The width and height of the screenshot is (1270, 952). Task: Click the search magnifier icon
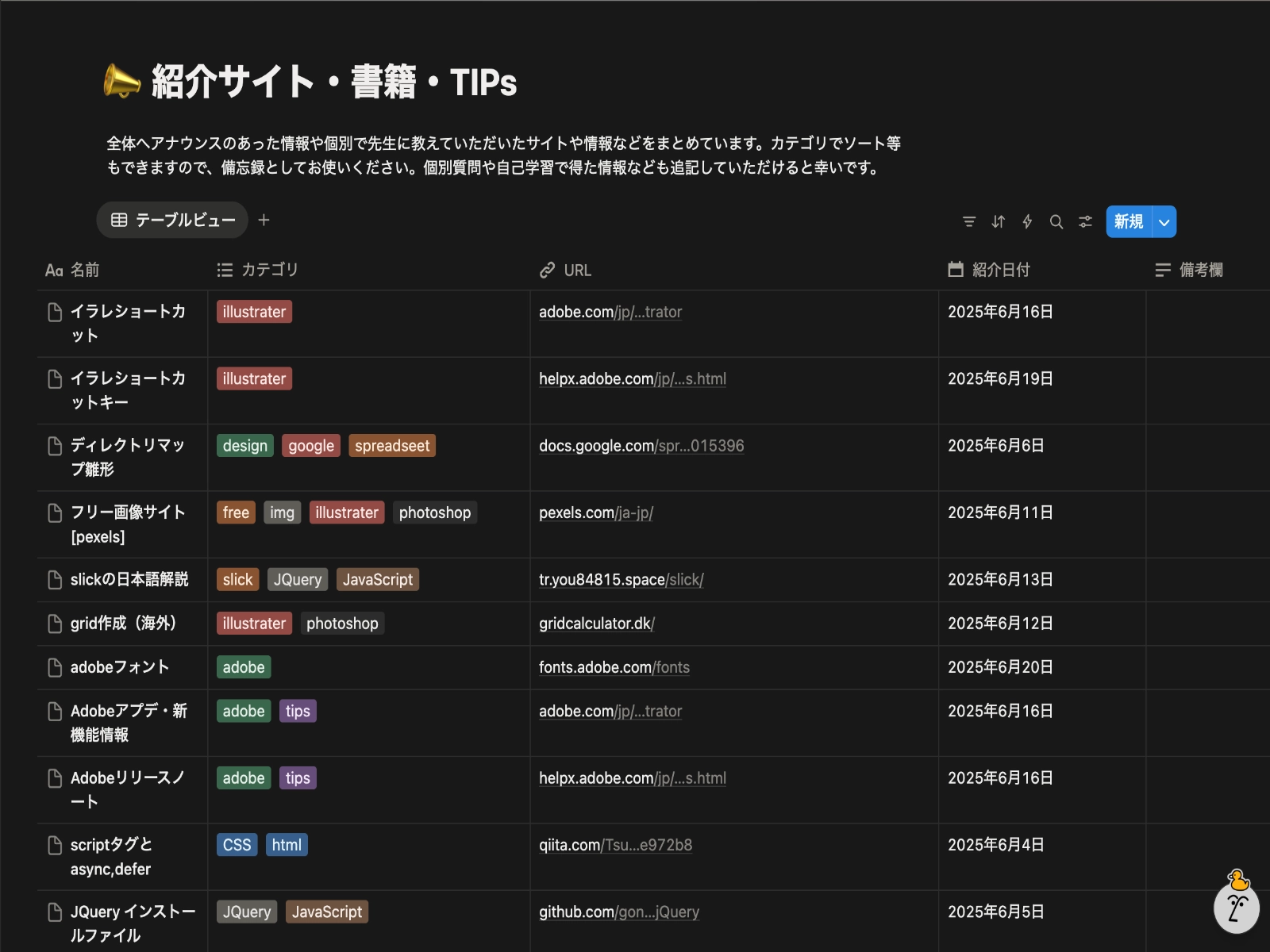[1056, 221]
